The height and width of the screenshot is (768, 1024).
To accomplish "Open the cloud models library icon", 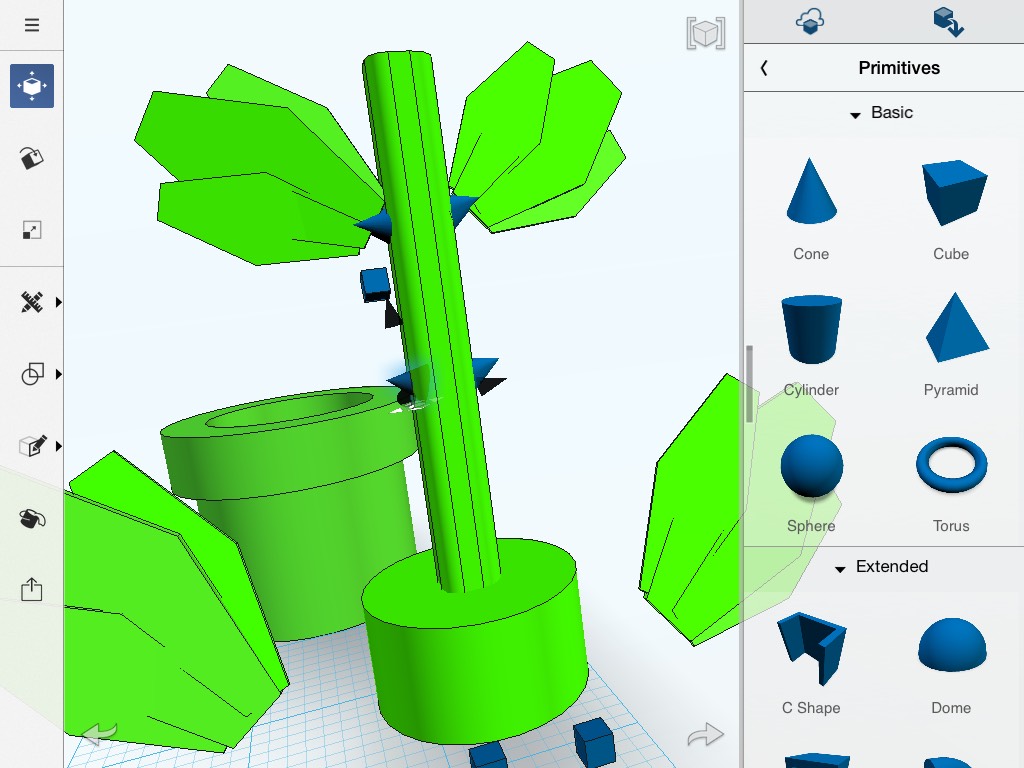I will pyautogui.click(x=810, y=22).
